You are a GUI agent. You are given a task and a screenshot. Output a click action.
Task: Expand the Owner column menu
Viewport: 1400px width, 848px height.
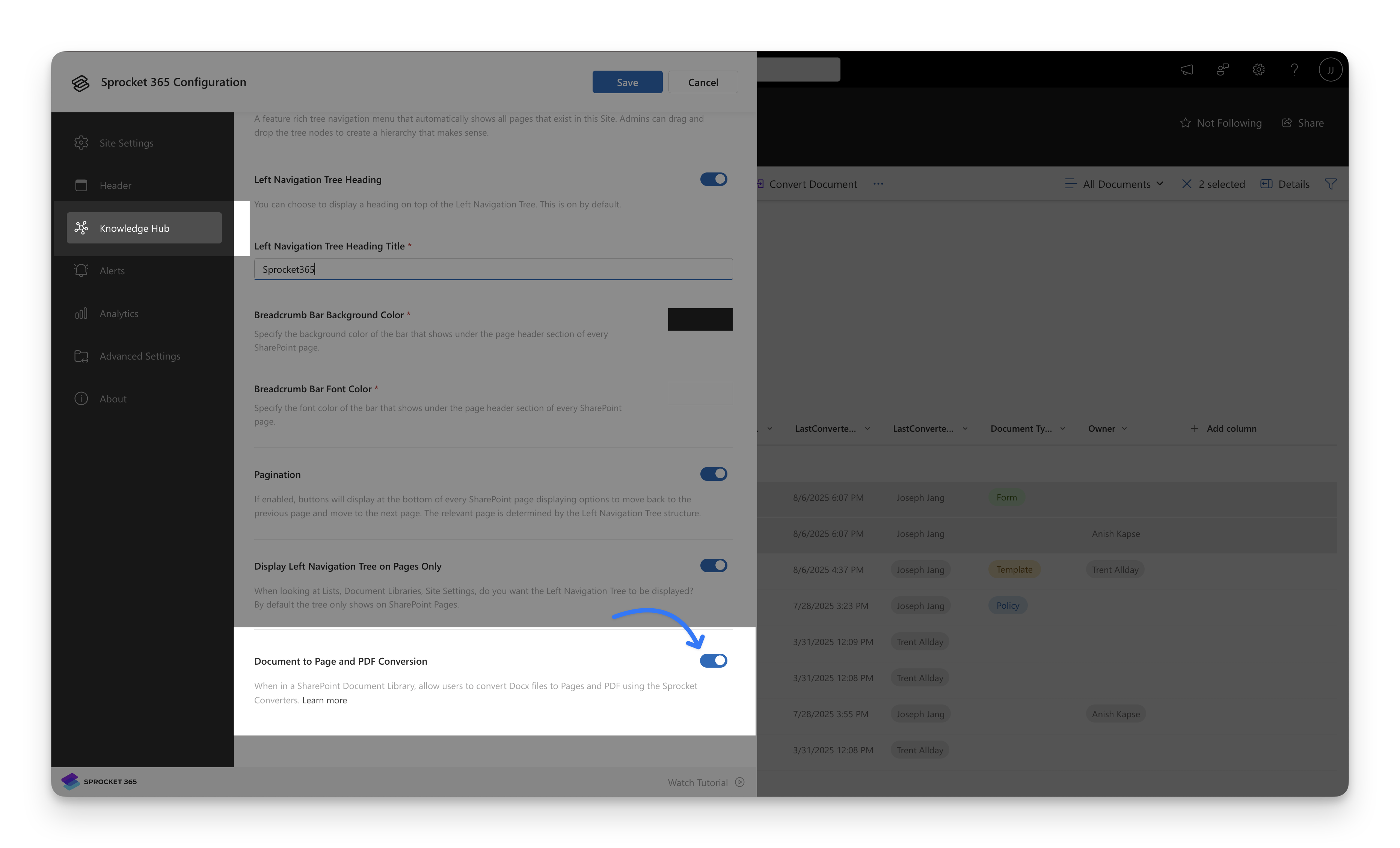point(1124,429)
